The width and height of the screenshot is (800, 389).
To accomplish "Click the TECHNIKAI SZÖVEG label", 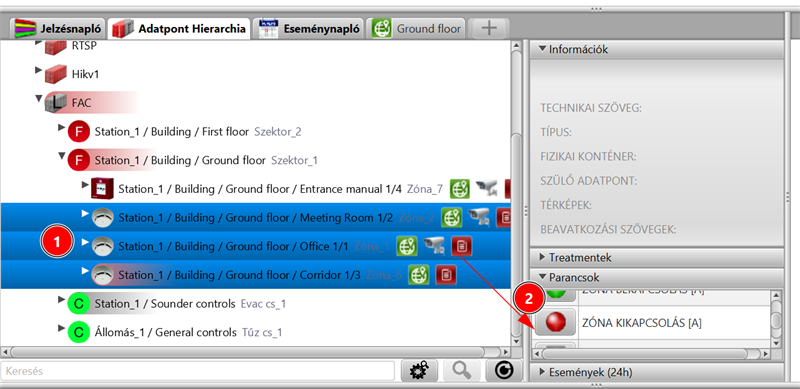I will click(591, 108).
